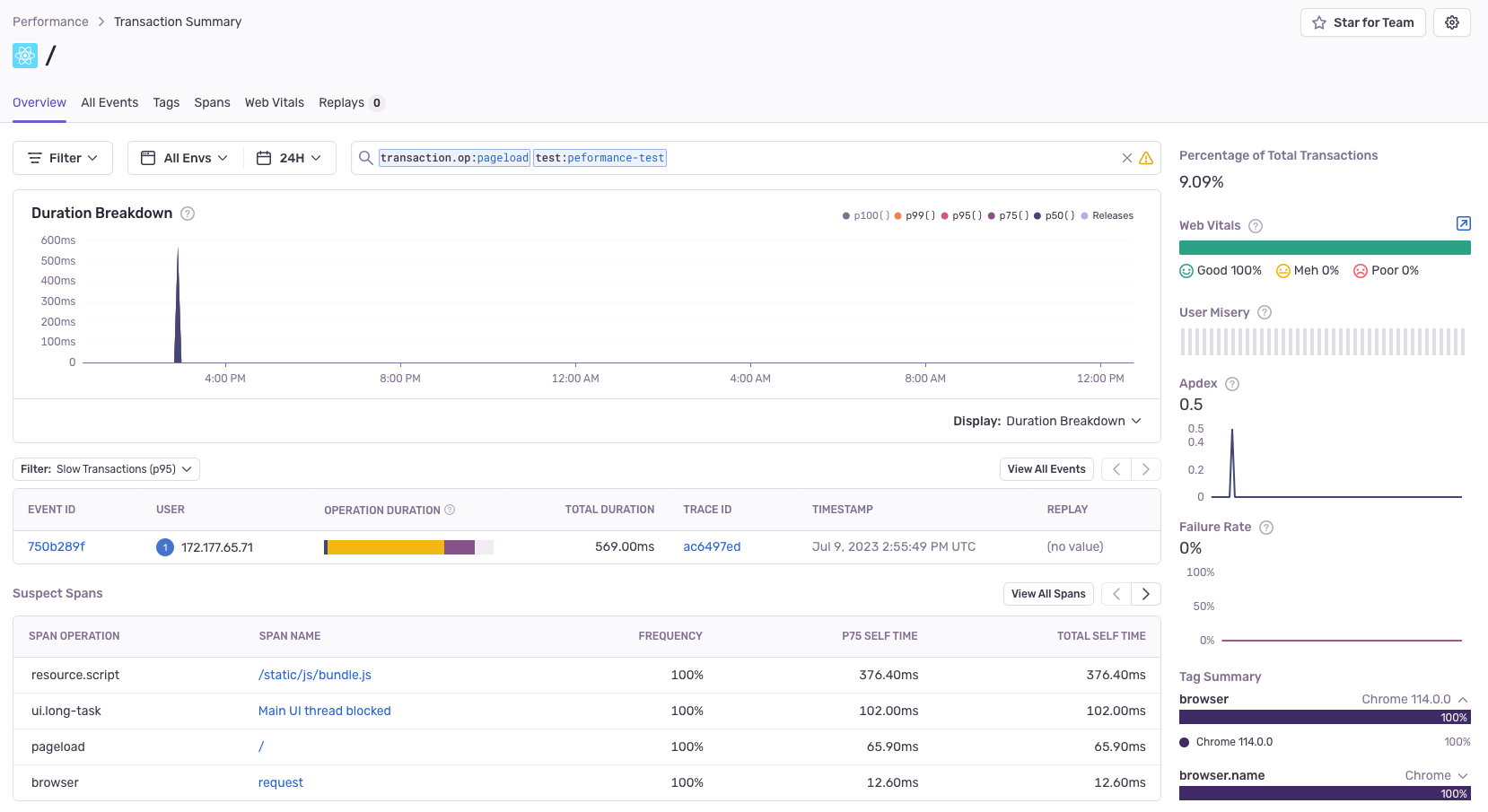Toggle p50() series in chart legend
This screenshot has width=1488, height=812.
point(1055,216)
